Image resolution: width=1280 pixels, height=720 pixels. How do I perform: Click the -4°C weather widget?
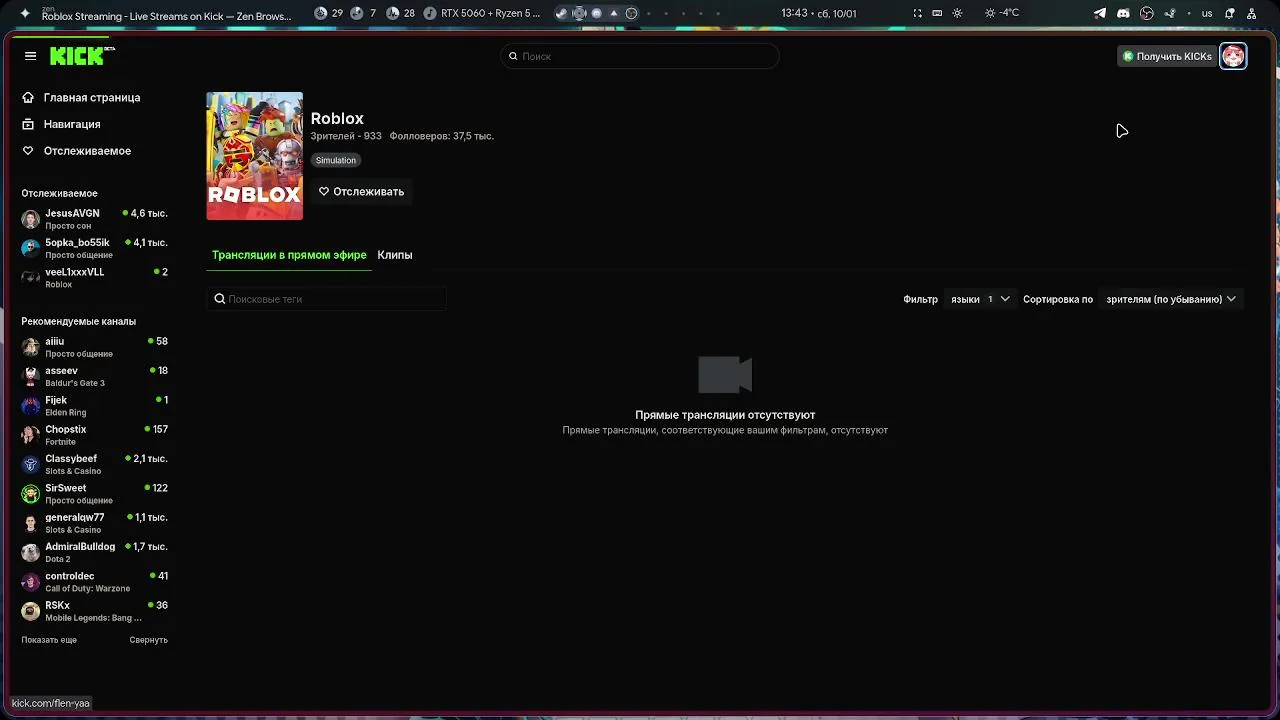click(1002, 13)
